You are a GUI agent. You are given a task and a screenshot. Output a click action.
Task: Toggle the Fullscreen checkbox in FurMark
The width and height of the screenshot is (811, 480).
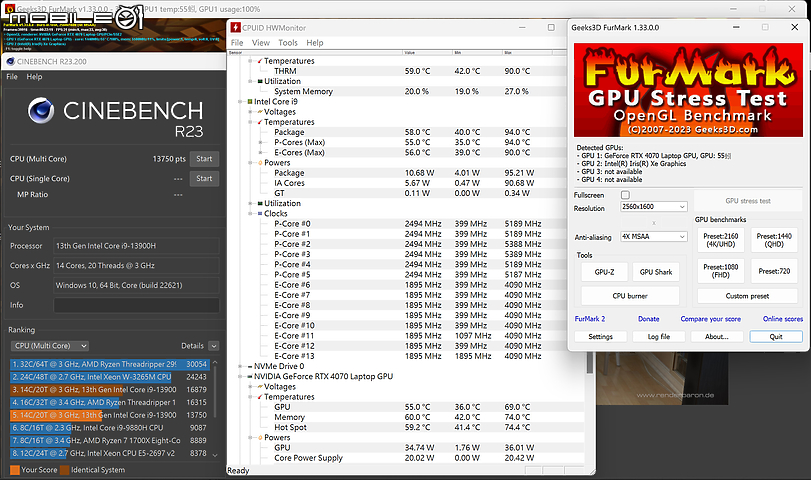[x=625, y=195]
